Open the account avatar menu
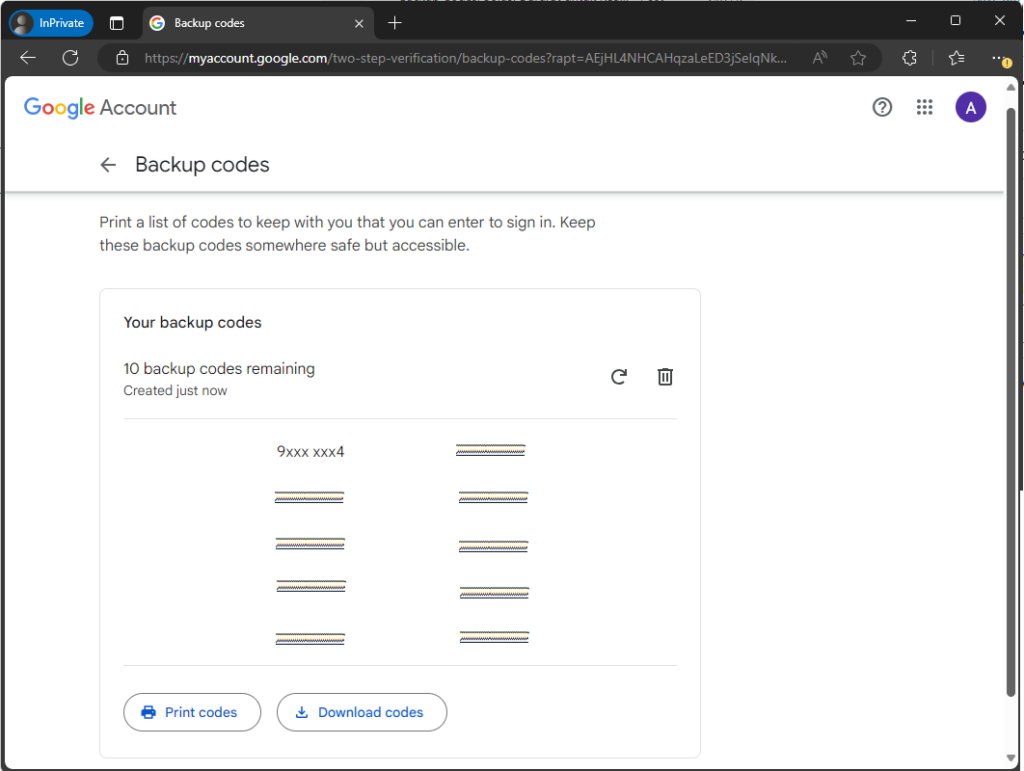 pos(970,108)
